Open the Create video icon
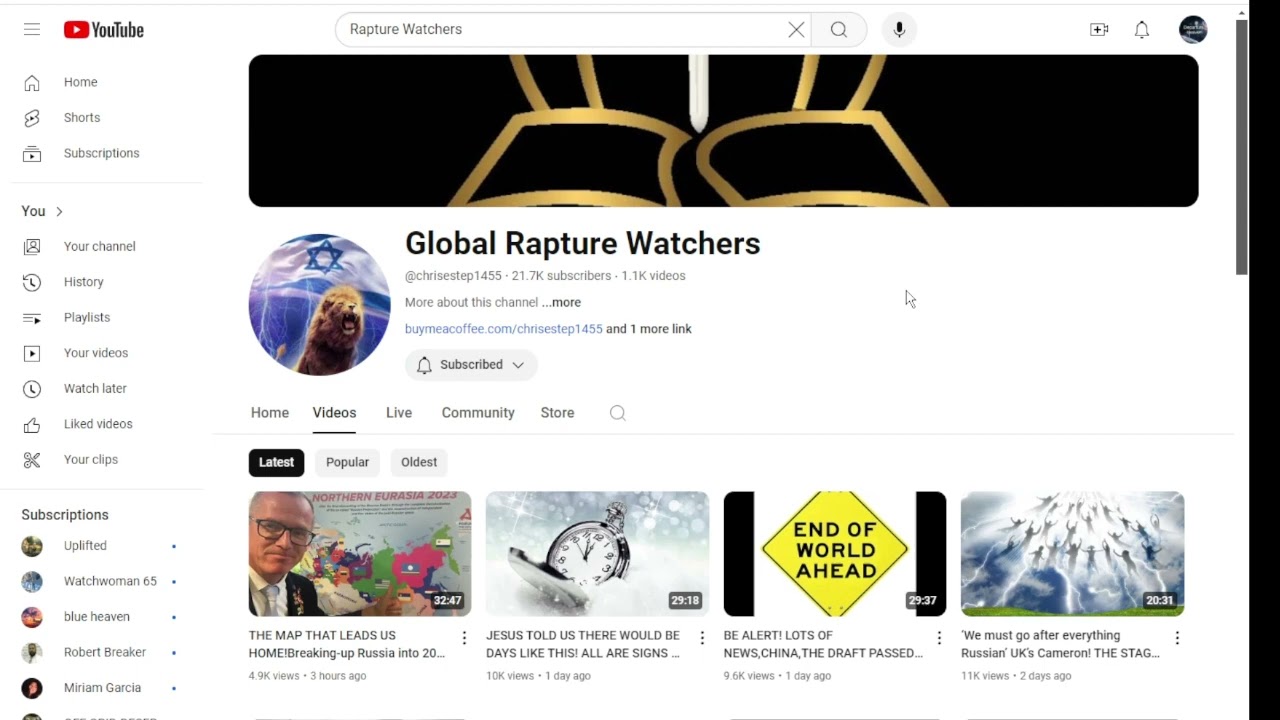 (1099, 30)
